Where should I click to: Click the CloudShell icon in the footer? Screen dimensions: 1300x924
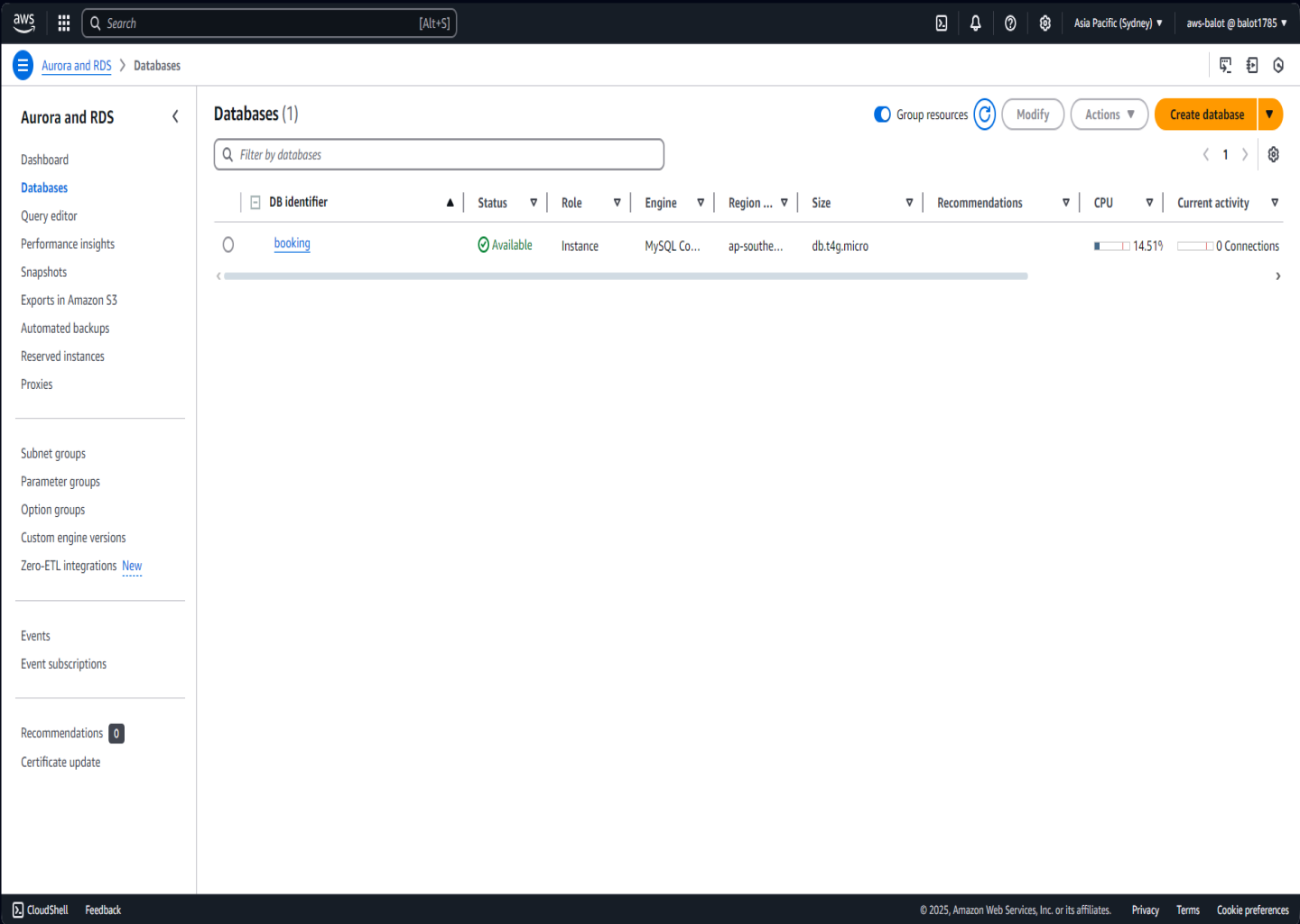(x=18, y=910)
